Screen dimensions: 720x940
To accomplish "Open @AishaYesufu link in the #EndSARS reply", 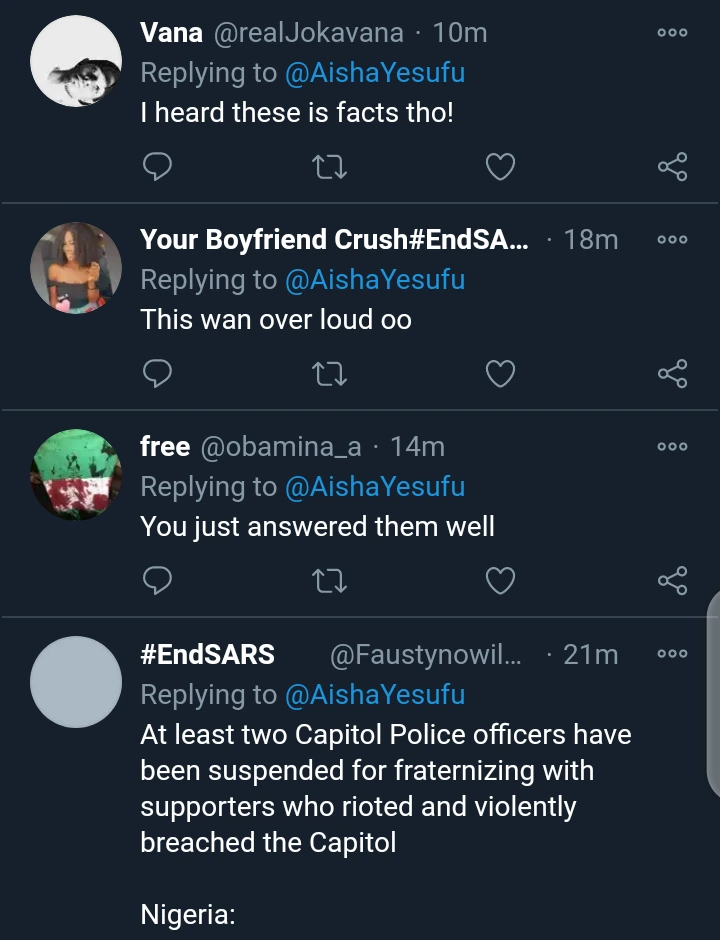I will coord(375,694).
